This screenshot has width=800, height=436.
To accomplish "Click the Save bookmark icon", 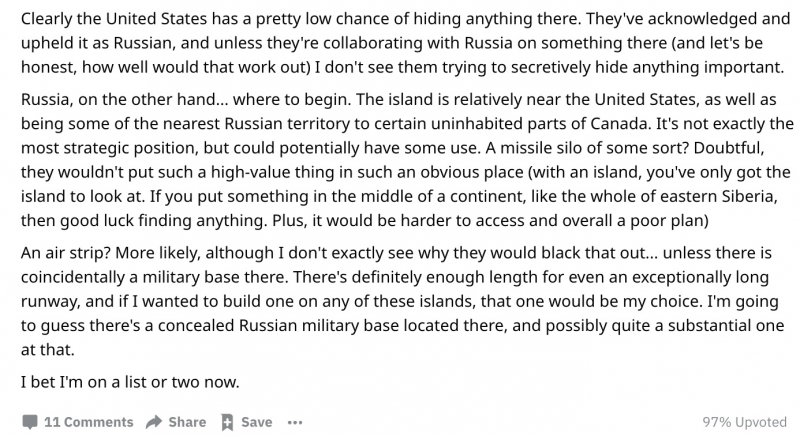I will (x=227, y=422).
